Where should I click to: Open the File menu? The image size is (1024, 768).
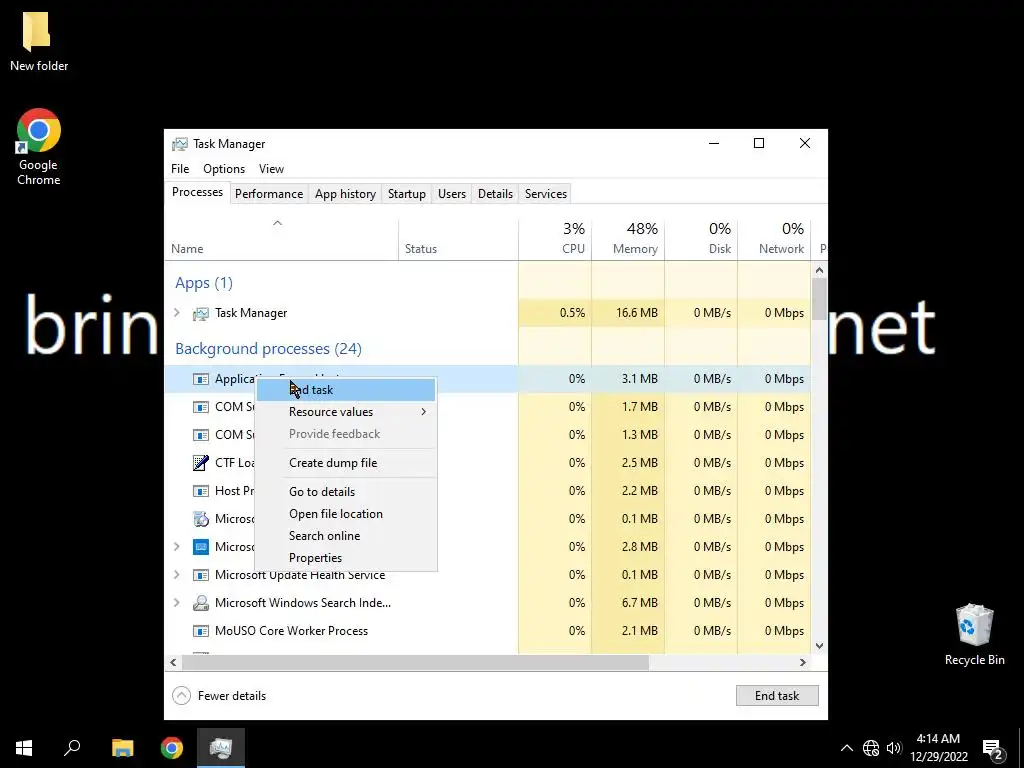click(180, 168)
